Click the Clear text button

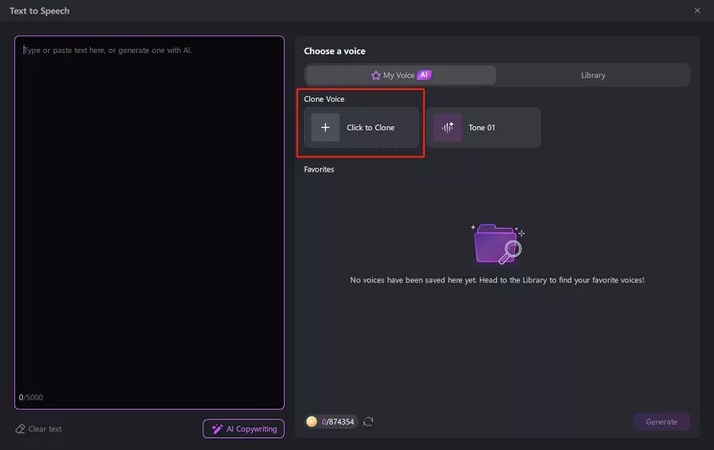tap(39, 429)
